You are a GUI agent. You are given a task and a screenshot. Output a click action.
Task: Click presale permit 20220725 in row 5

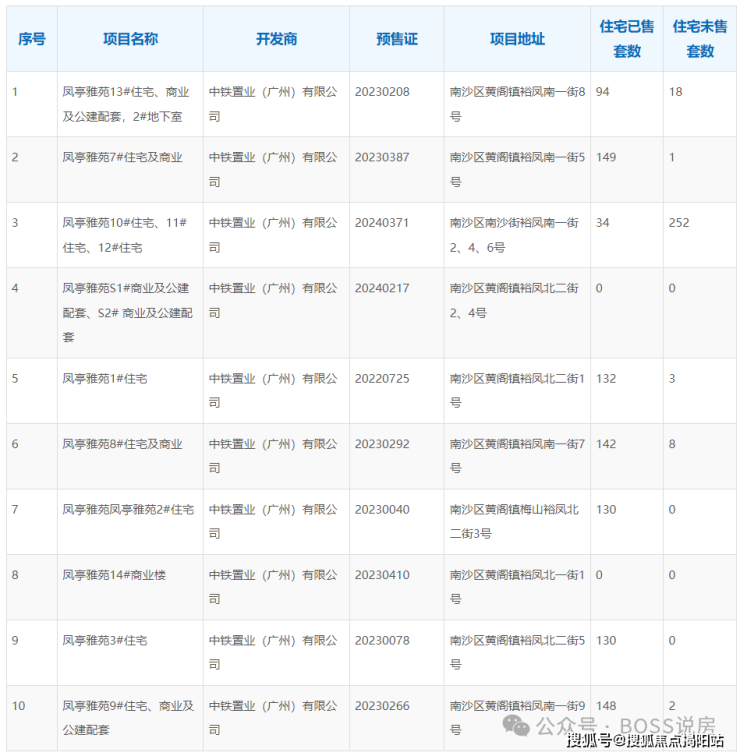(382, 378)
